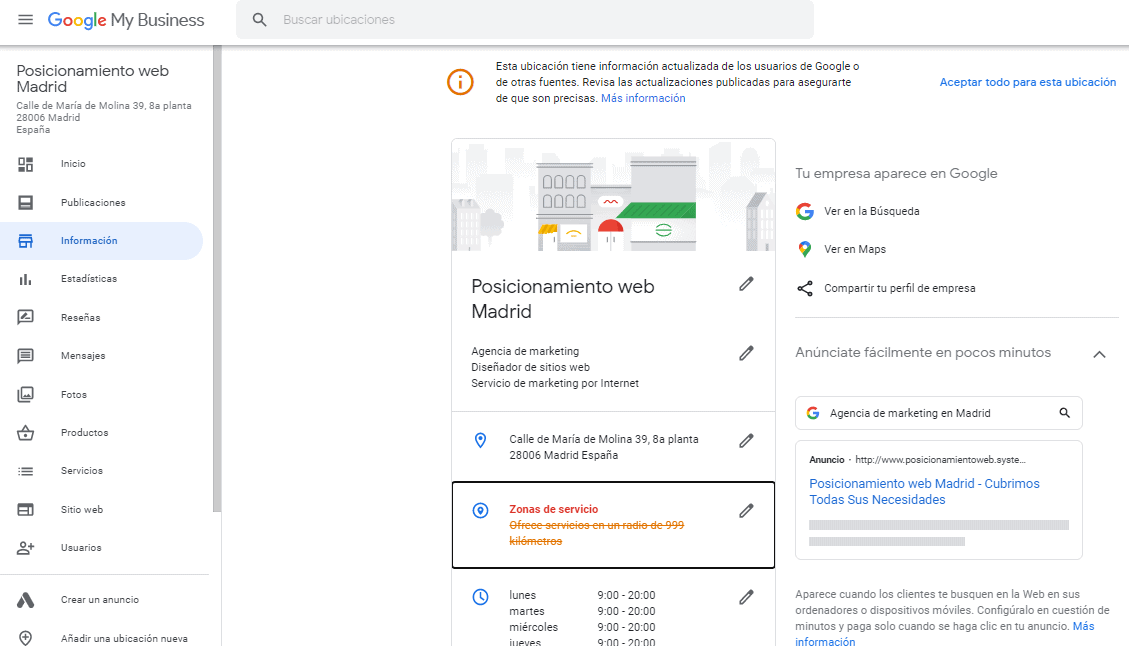Focus the Buscar ubicaciones search field
Image resolution: width=1129 pixels, height=646 pixels.
pos(525,19)
